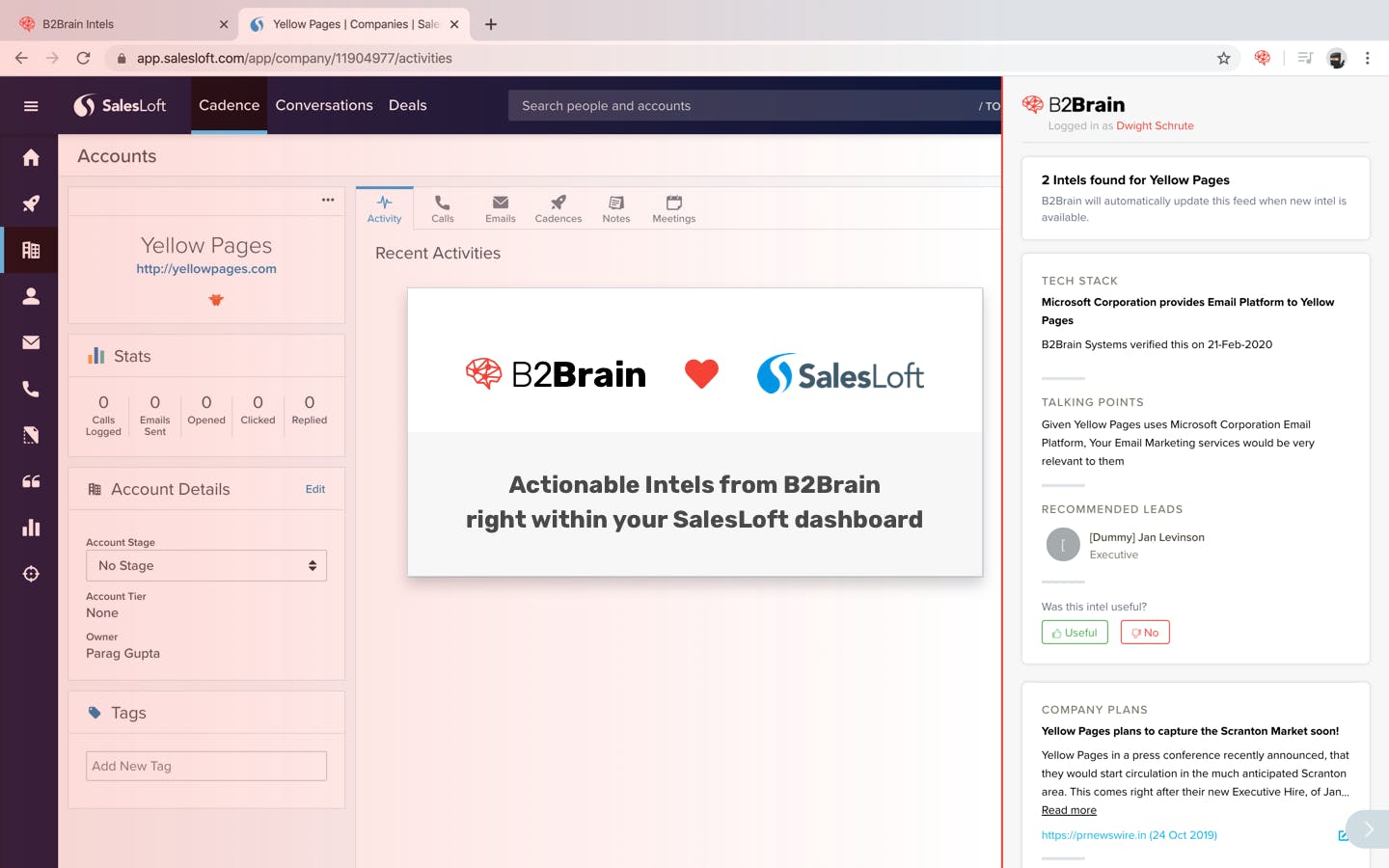This screenshot has width=1389, height=868.
Task: Open the Conversations menu item
Action: (x=324, y=105)
